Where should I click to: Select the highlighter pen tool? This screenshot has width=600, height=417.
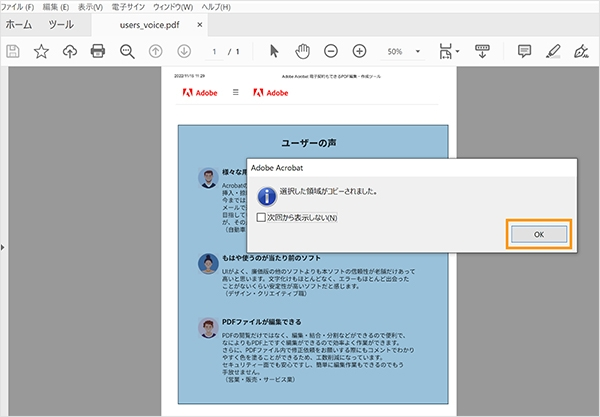point(553,51)
